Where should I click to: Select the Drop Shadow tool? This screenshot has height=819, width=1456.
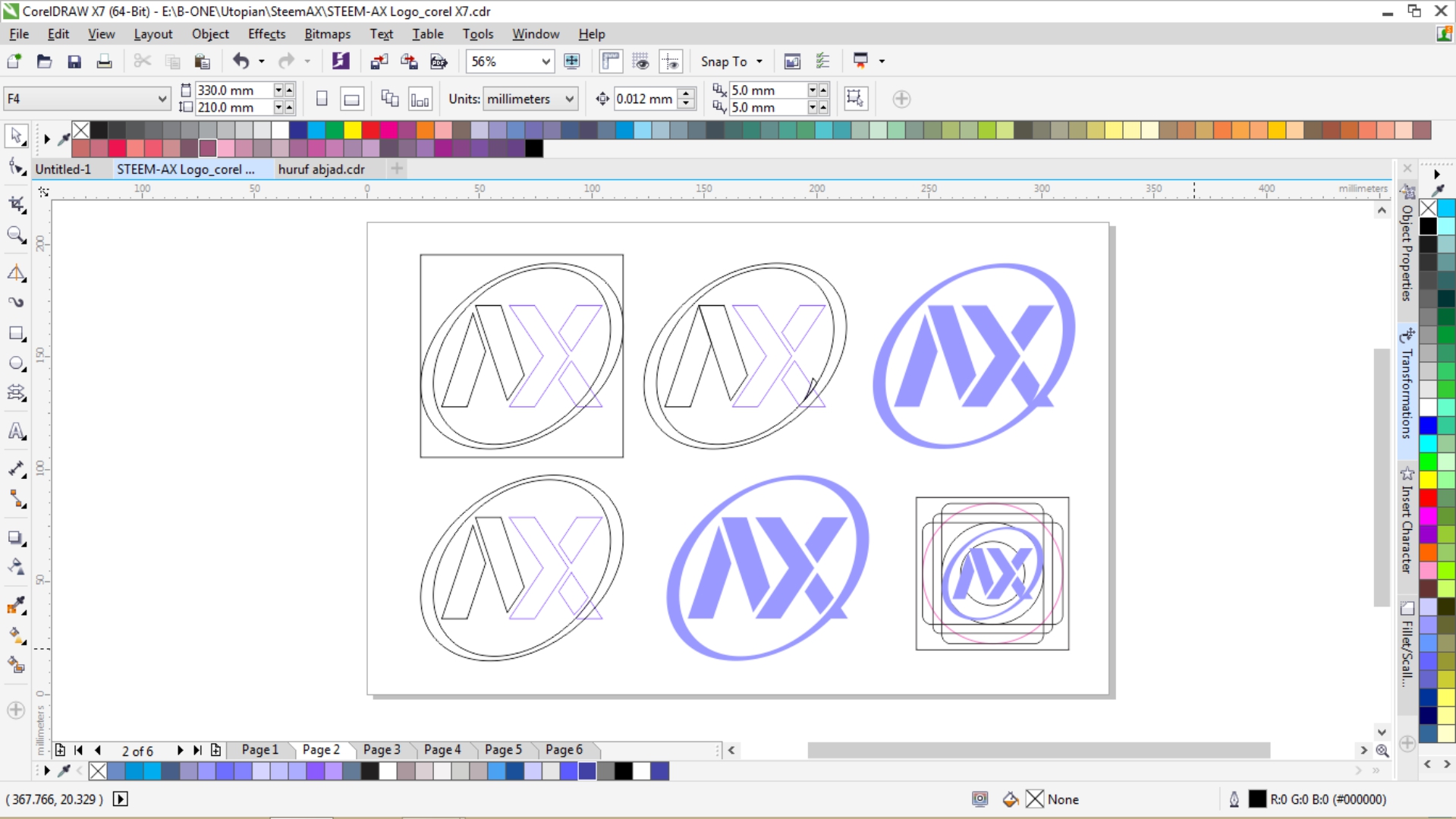click(x=16, y=537)
